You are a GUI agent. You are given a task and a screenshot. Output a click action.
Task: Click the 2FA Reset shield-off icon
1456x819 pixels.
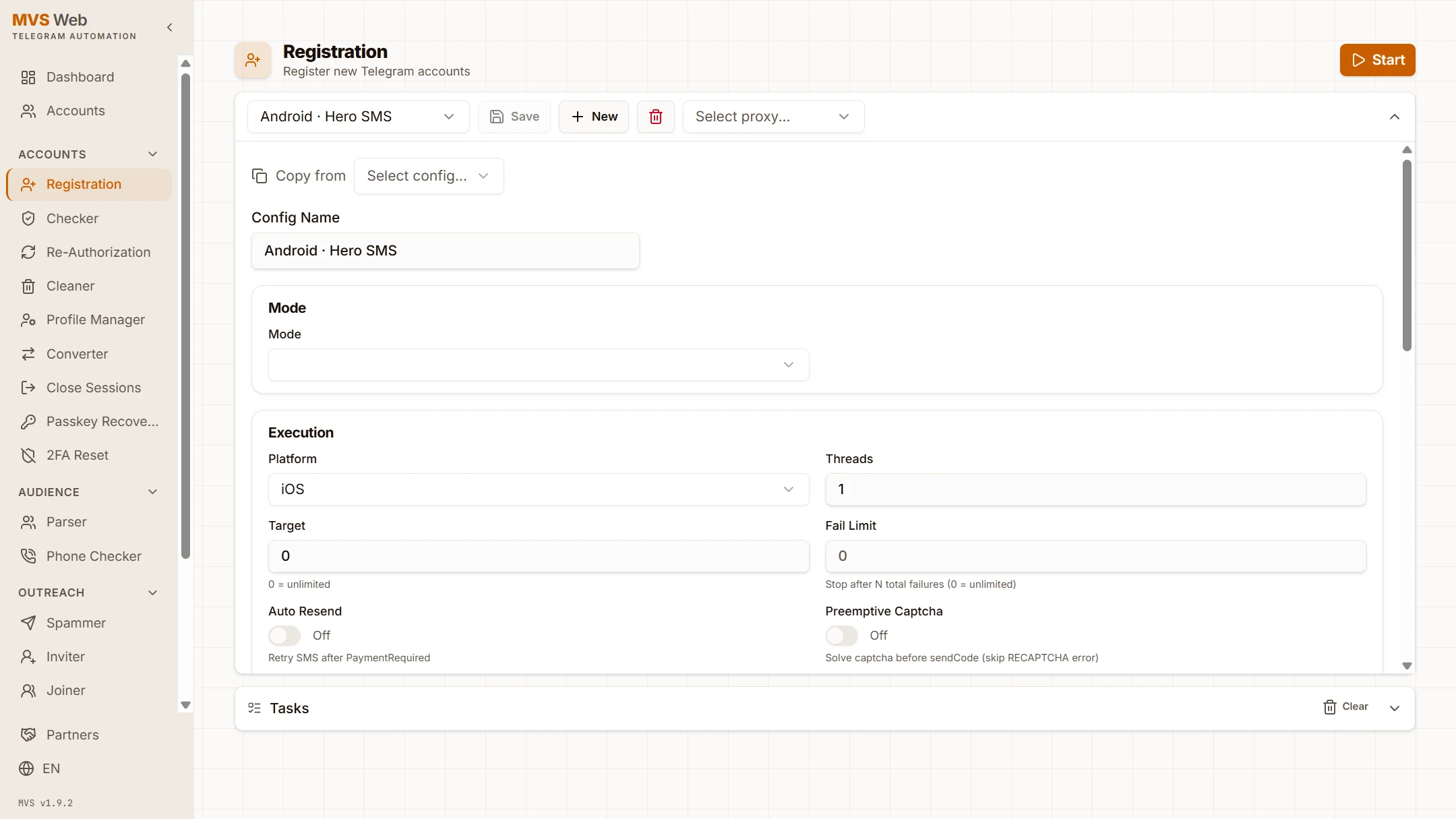point(28,456)
